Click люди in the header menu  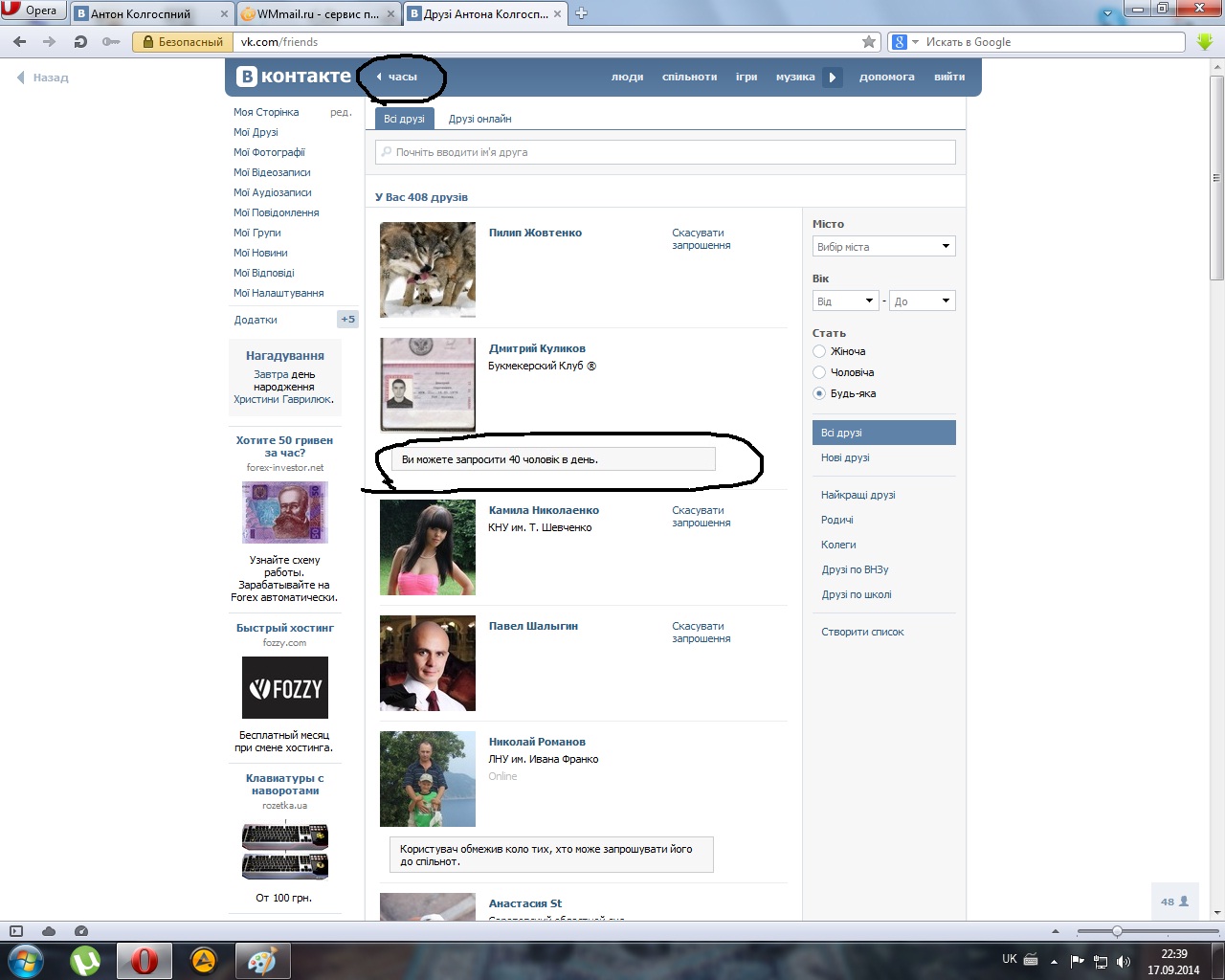coord(628,77)
